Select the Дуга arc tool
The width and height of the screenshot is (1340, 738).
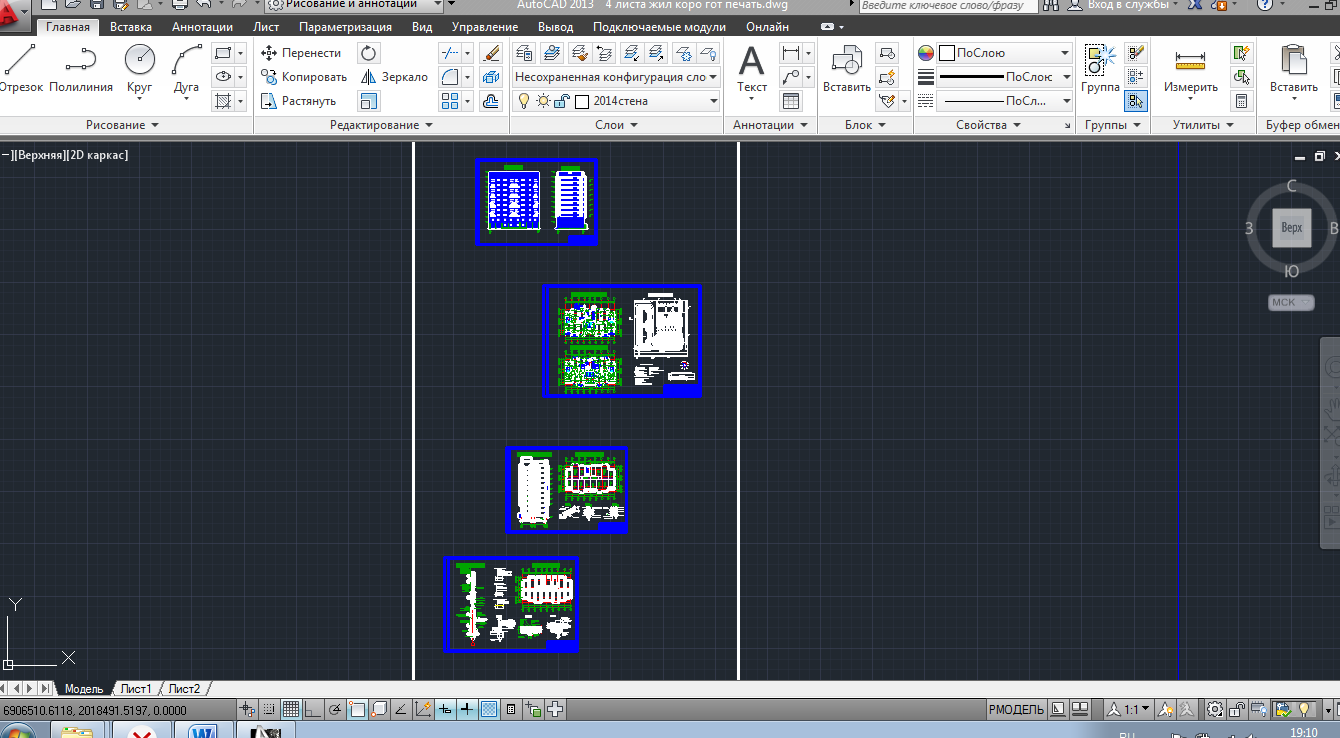(187, 70)
